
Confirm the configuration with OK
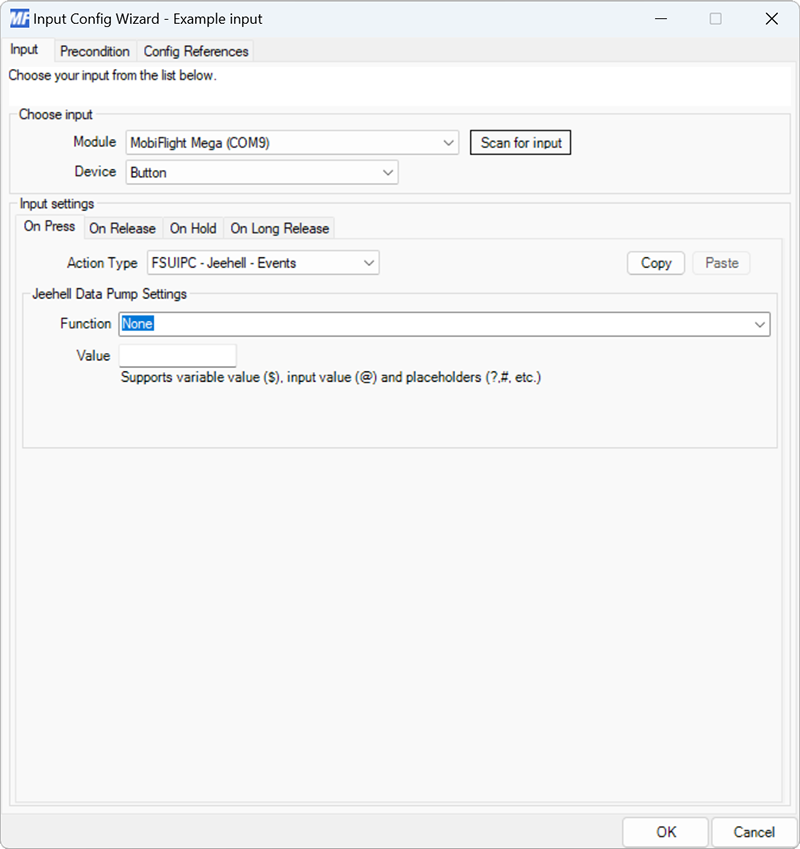point(665,831)
